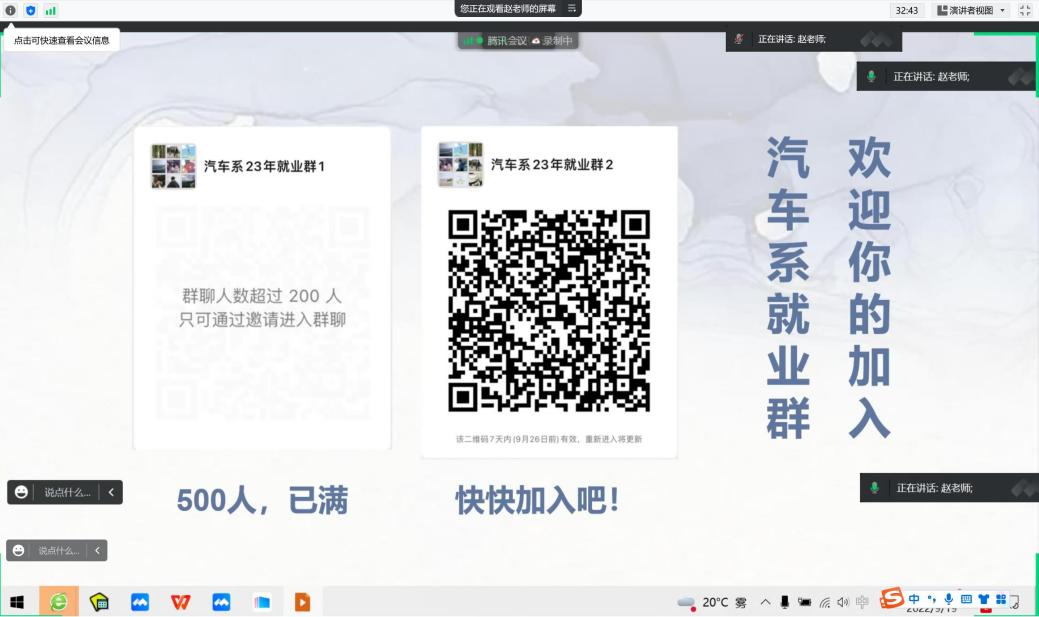The image size is (1039, 617).
Task: Open Wi-Fi network settings in tray
Action: 824,602
